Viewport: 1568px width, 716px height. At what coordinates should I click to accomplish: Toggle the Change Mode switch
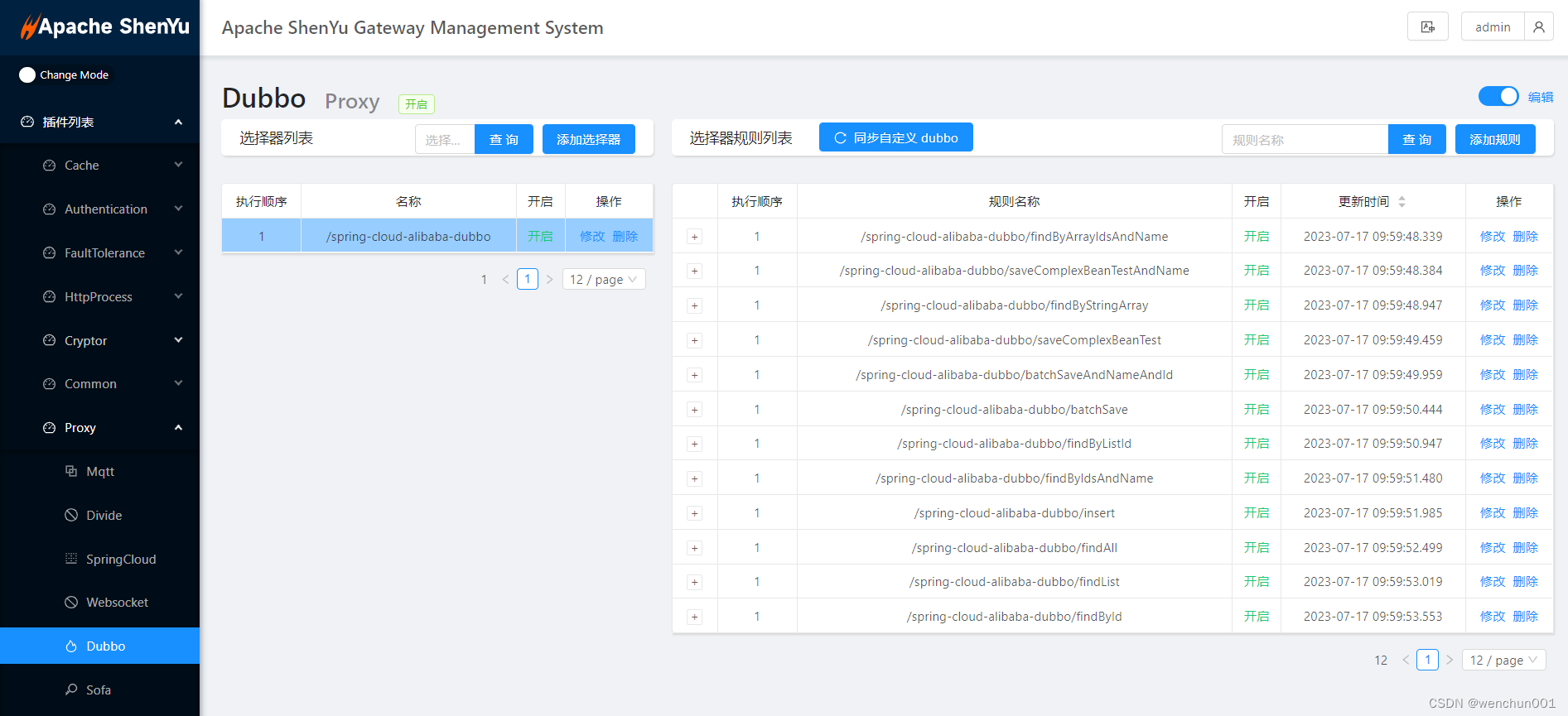click(27, 74)
